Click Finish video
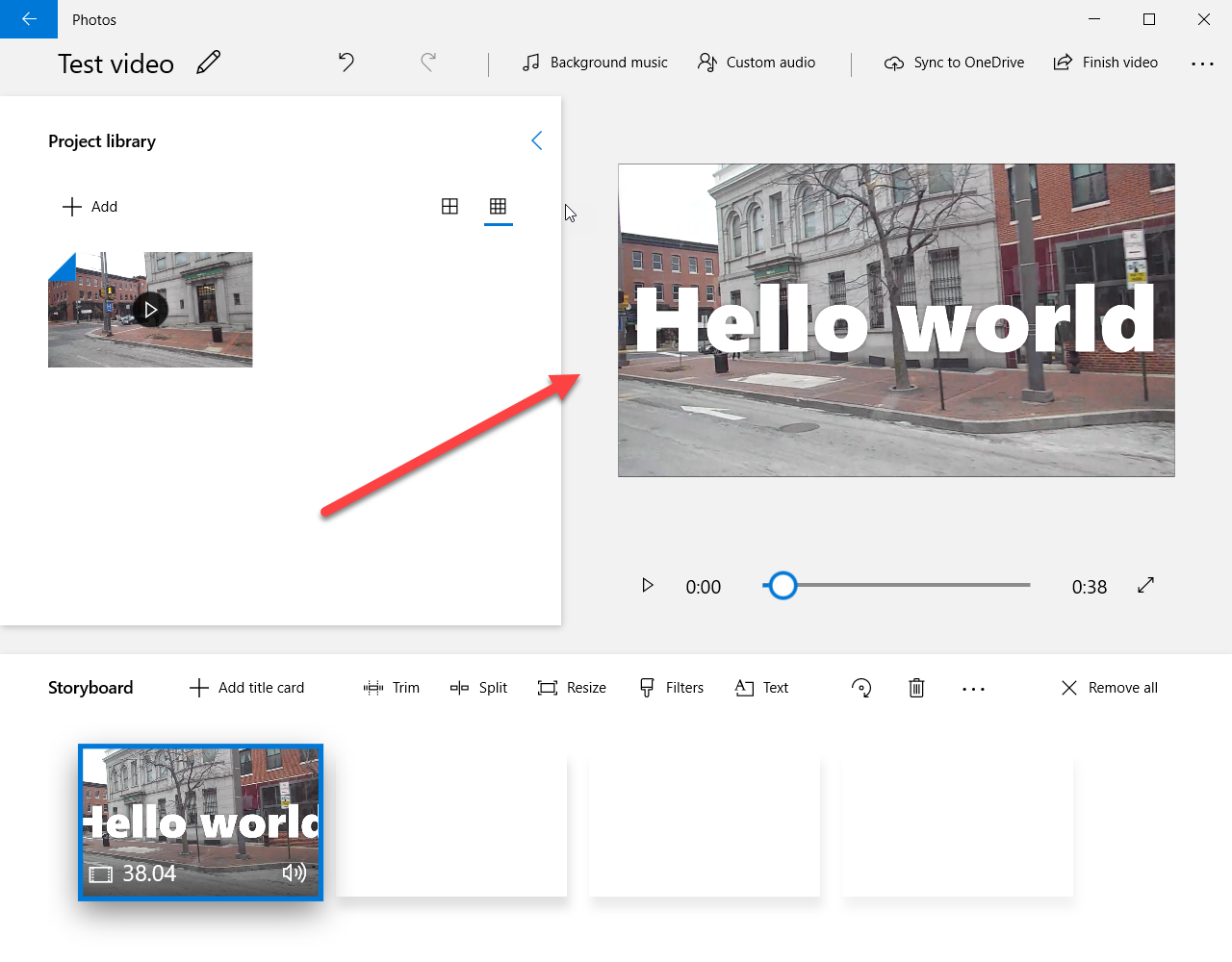This screenshot has height=962, width=1232. pyautogui.click(x=1106, y=63)
